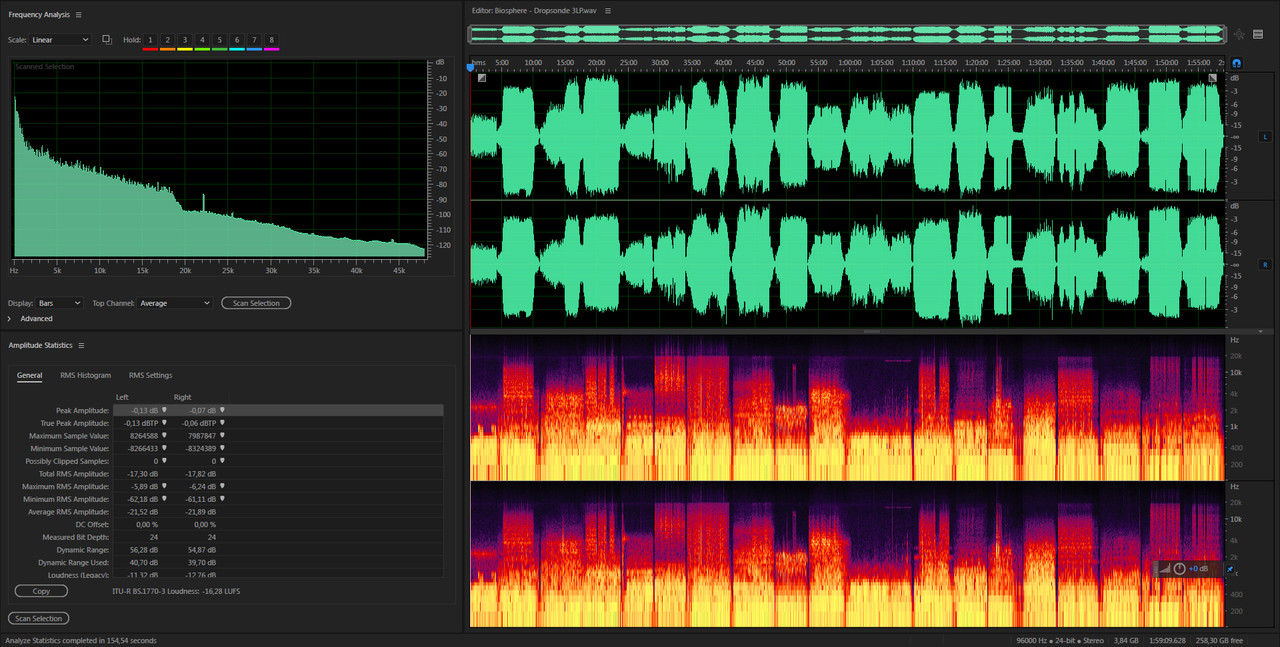Click marker beside left Maximum RMS Amplitude
Viewport: 1280px width, 647px height.
click(164, 486)
